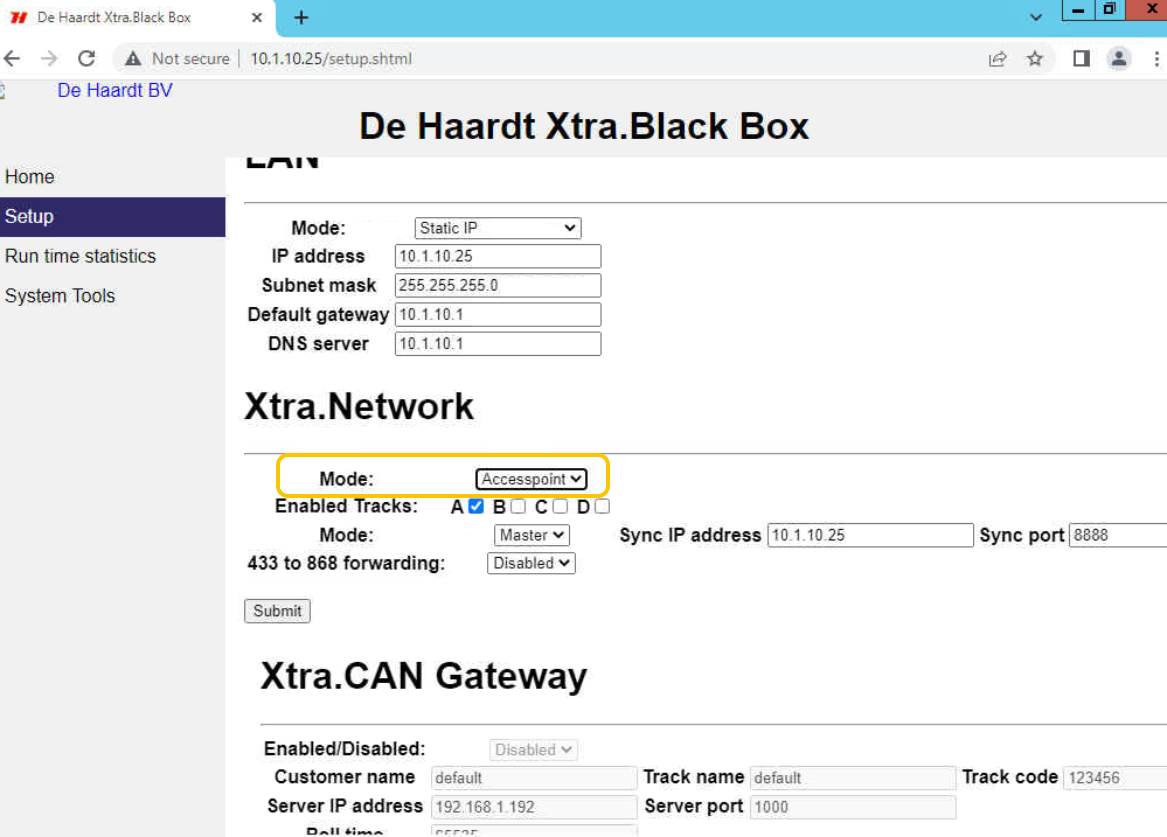Click the address bar URL

(330, 59)
